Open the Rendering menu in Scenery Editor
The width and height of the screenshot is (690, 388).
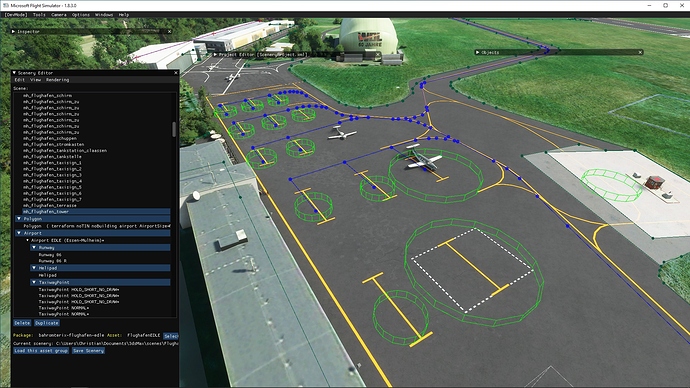(58, 80)
